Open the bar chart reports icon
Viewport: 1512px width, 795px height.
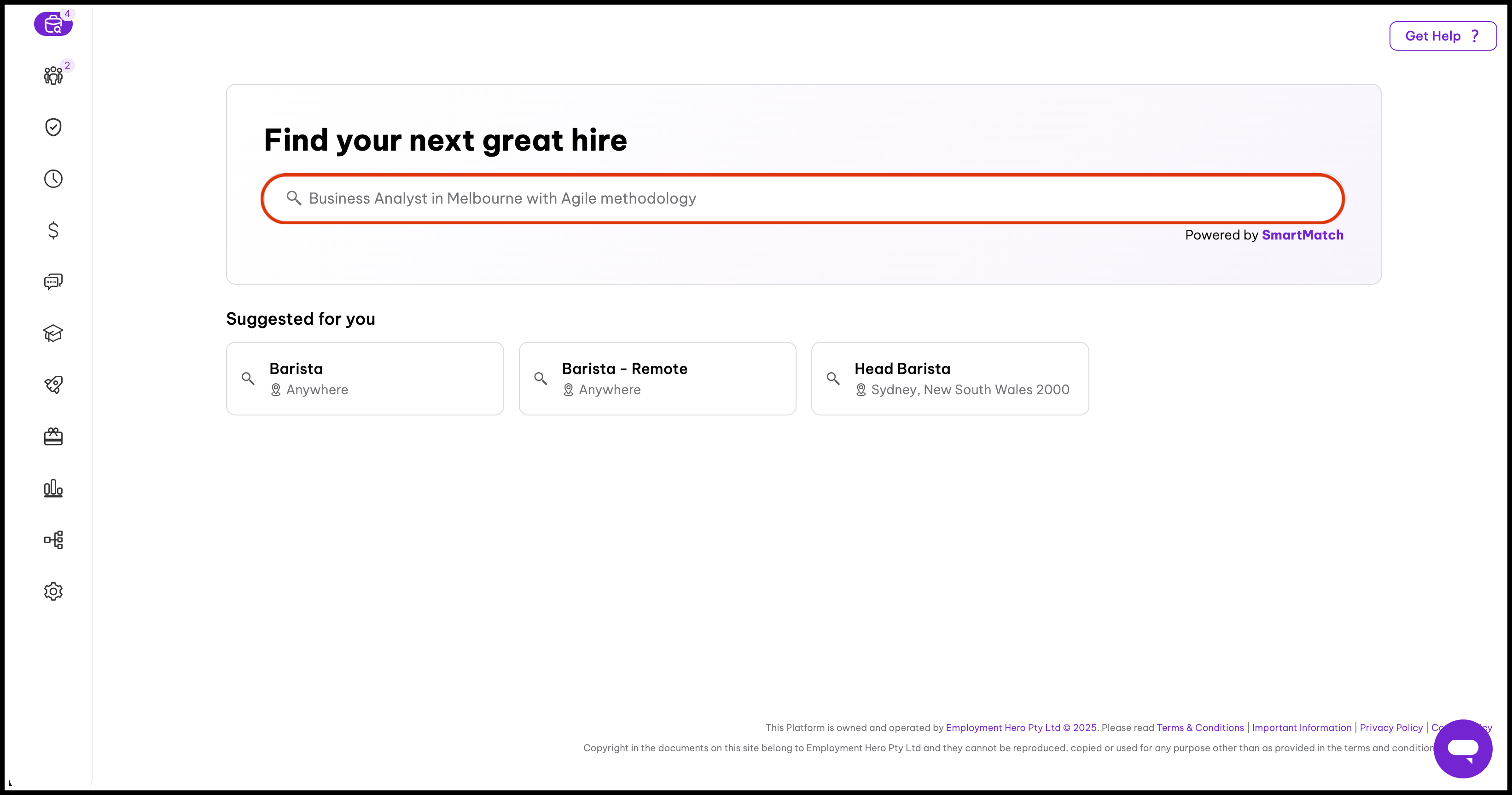pos(53,488)
